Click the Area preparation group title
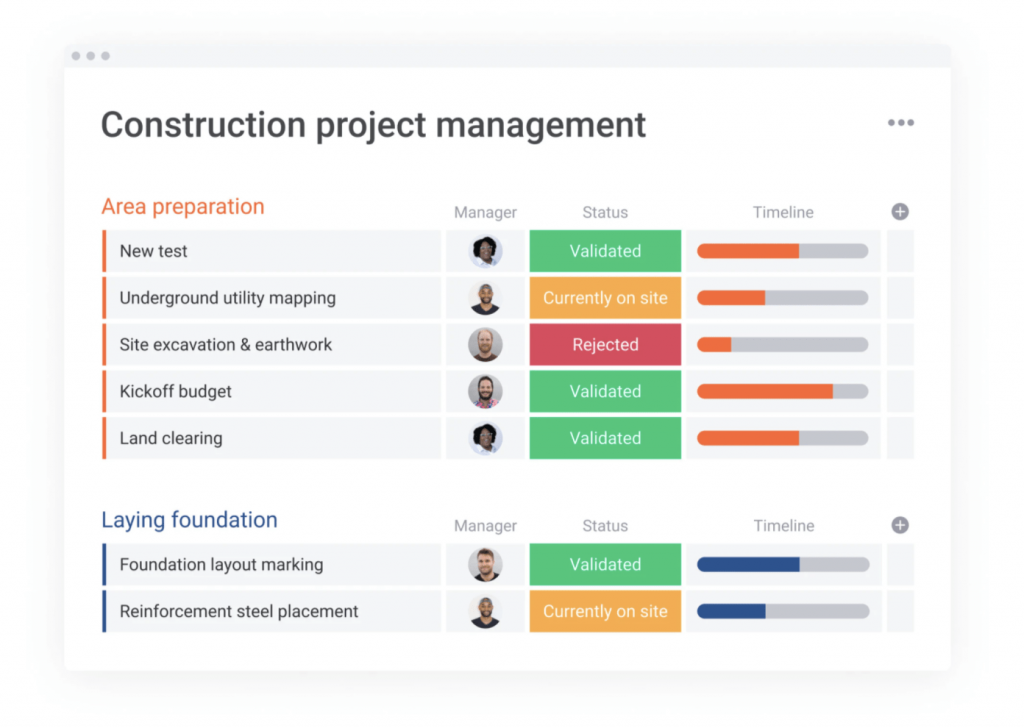The height and width of the screenshot is (728, 1024). (x=183, y=206)
